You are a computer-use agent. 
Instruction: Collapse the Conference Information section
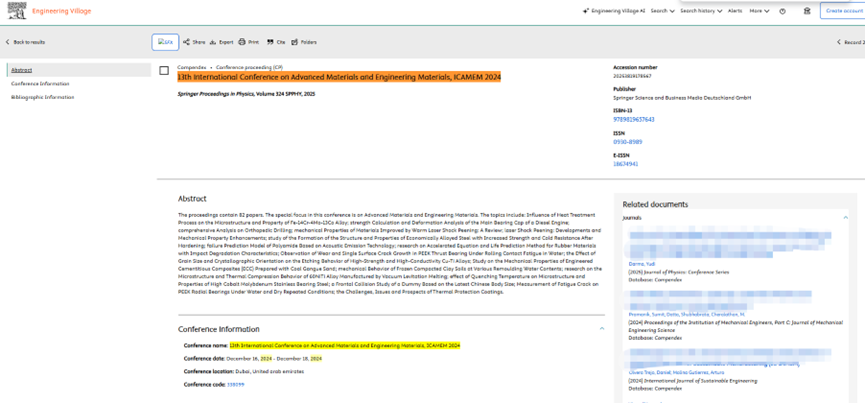(602, 328)
